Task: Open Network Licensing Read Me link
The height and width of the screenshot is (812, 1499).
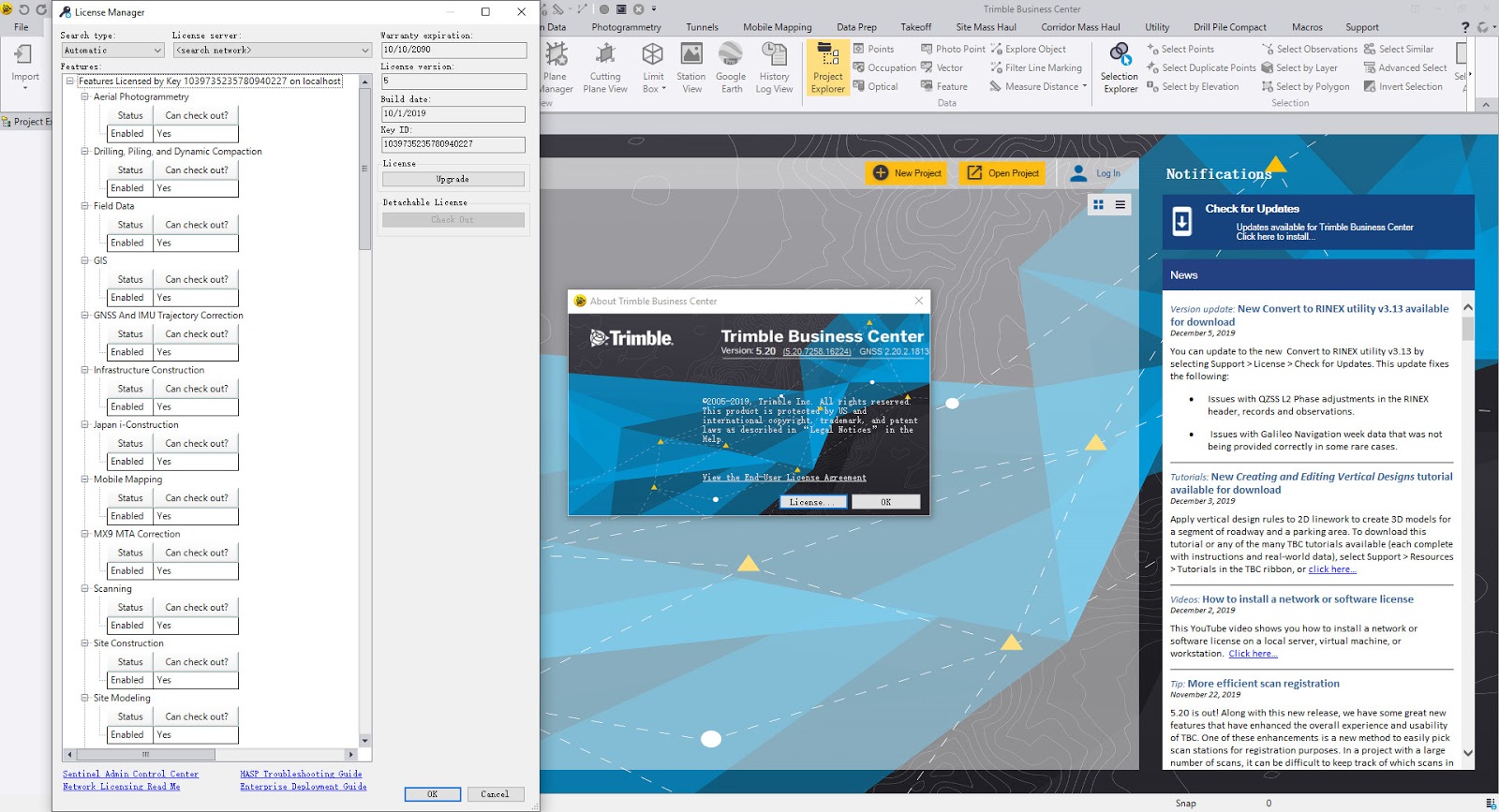Action: [x=121, y=787]
